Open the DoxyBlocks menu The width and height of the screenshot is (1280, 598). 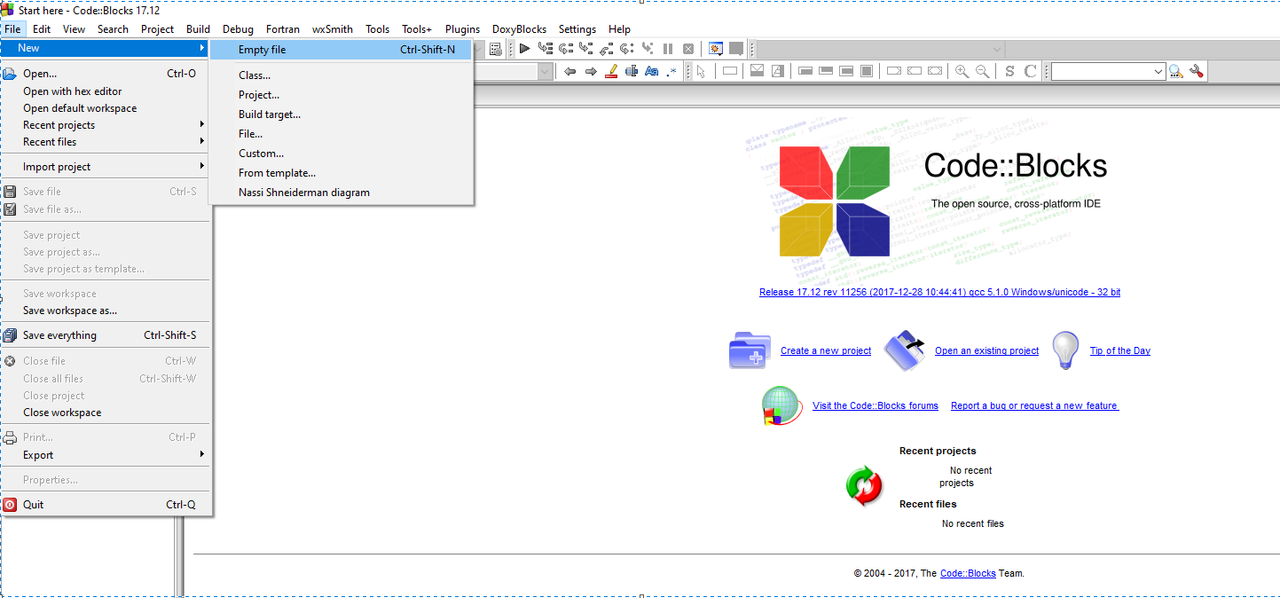point(519,29)
